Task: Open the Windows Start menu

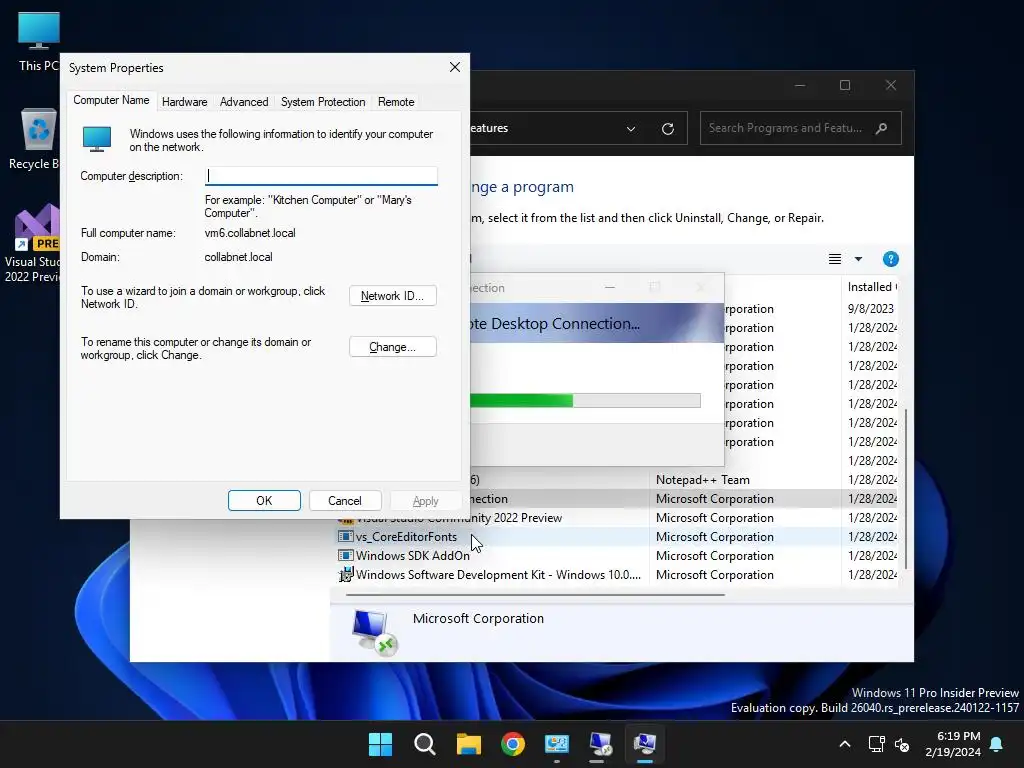Action: click(x=380, y=744)
